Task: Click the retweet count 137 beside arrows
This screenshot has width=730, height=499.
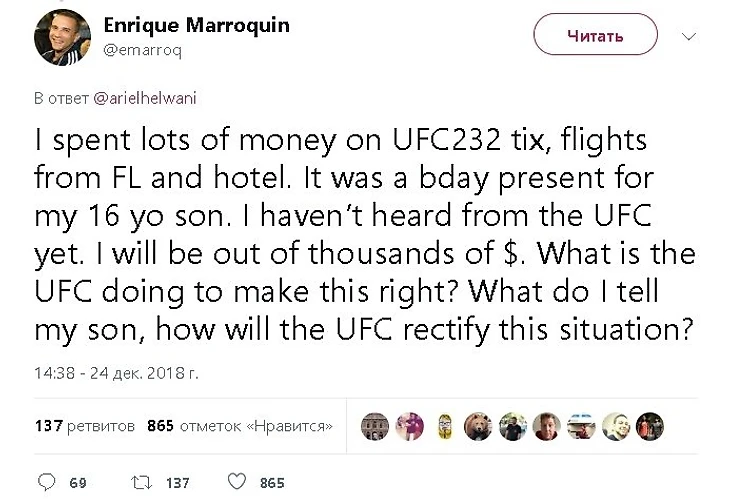Action: coord(178,483)
